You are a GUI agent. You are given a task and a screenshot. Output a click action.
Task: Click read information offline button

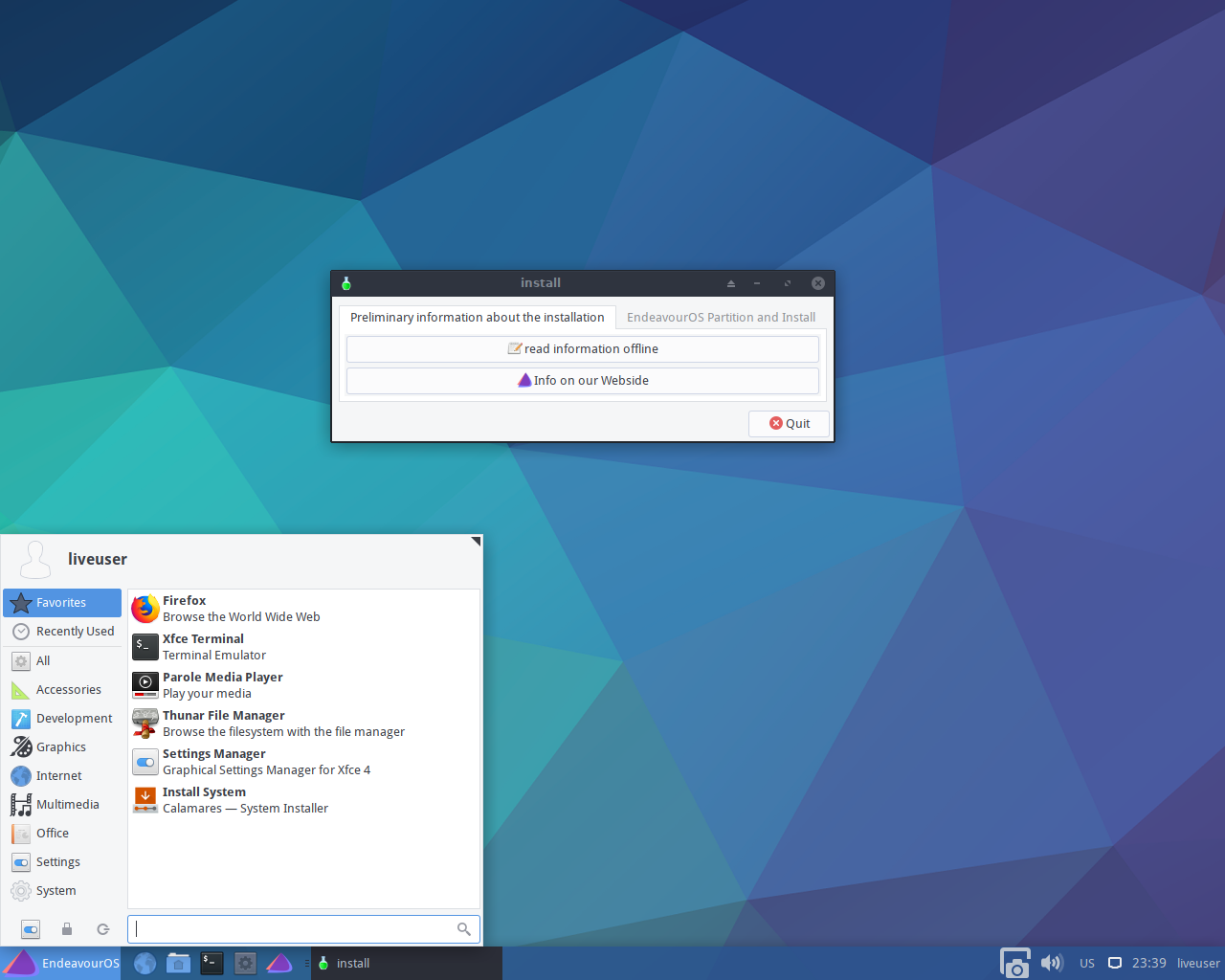583,349
